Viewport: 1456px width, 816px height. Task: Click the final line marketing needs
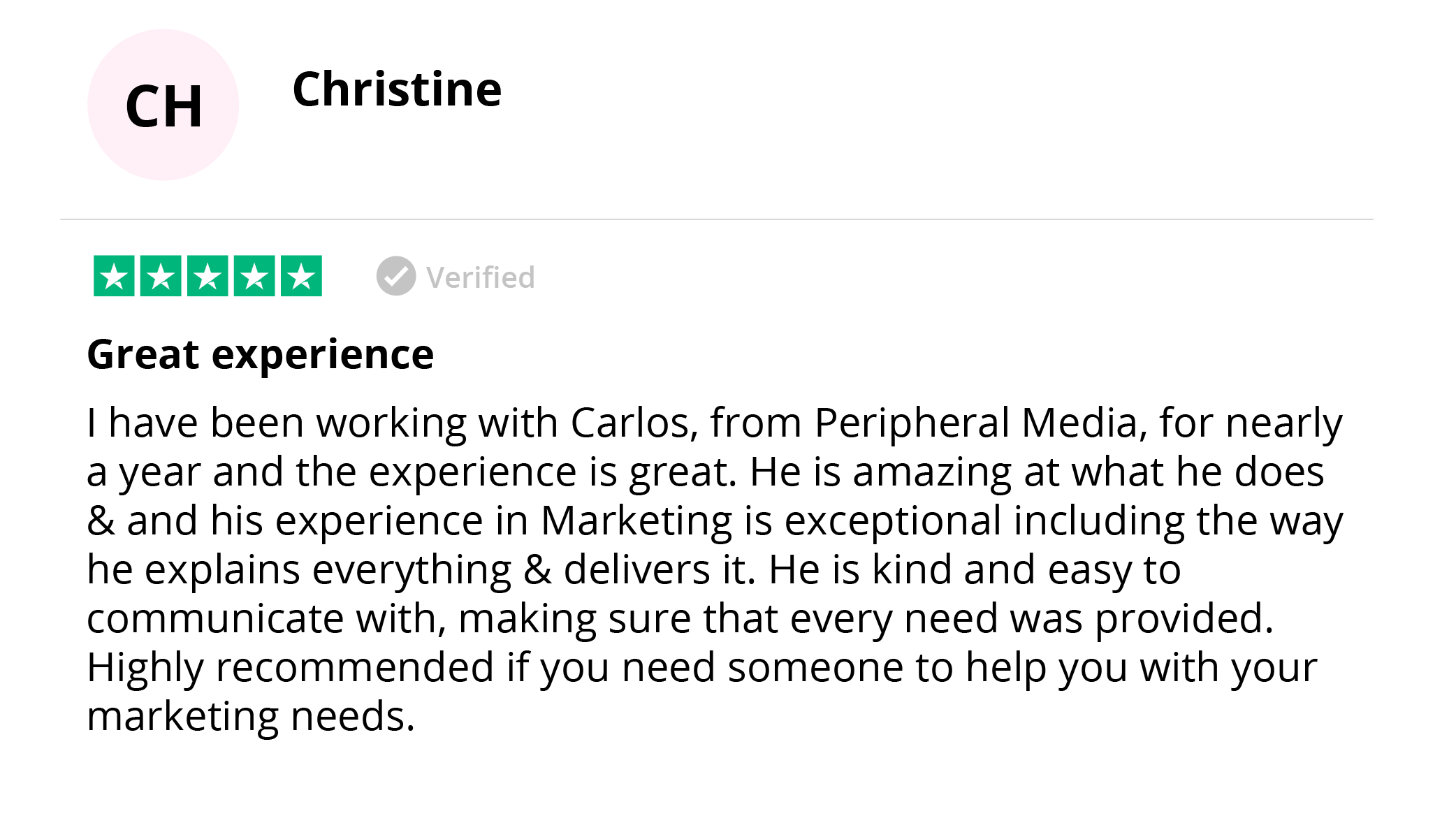pyautogui.click(x=251, y=717)
